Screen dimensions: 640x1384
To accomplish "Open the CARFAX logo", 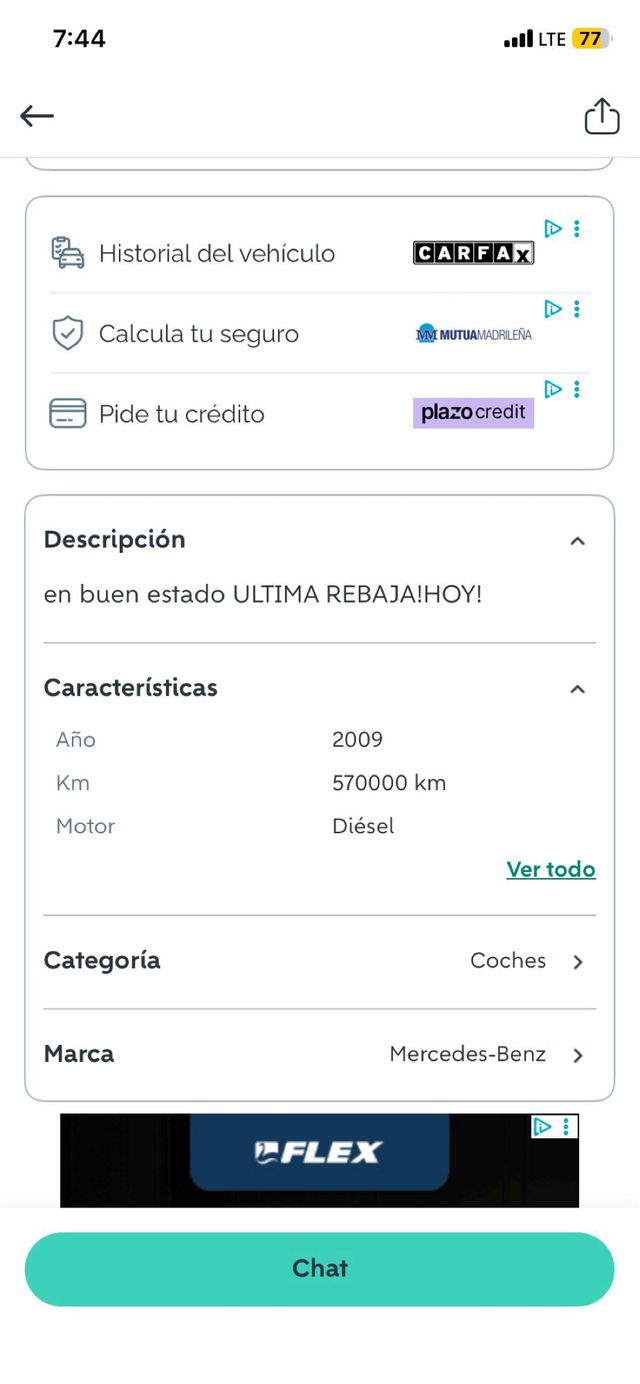I will pyautogui.click(x=472, y=252).
